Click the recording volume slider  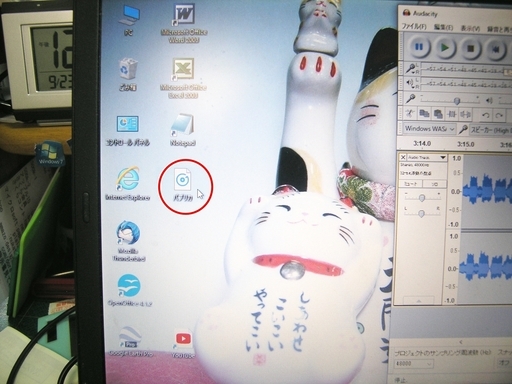click(449, 100)
